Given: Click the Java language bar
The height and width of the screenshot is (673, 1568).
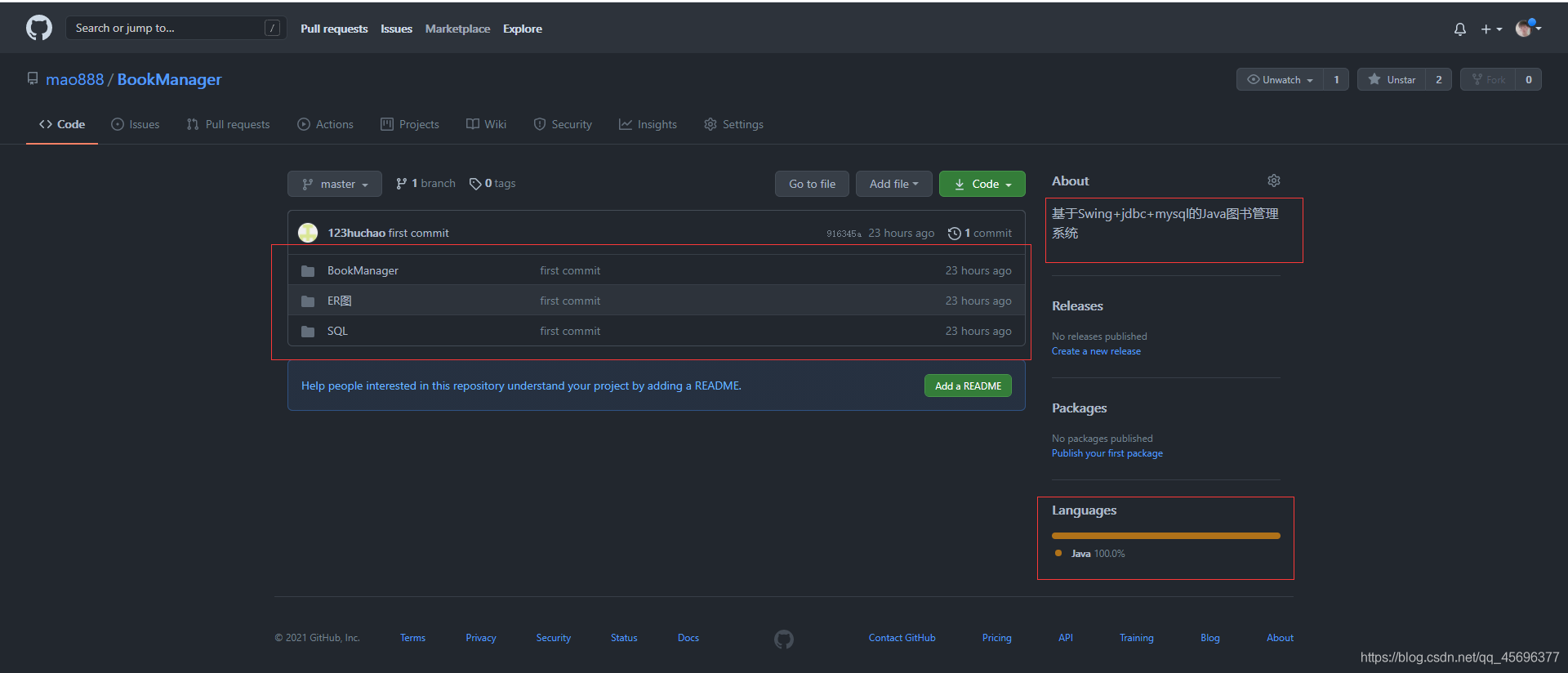Looking at the screenshot, I should (1166, 536).
